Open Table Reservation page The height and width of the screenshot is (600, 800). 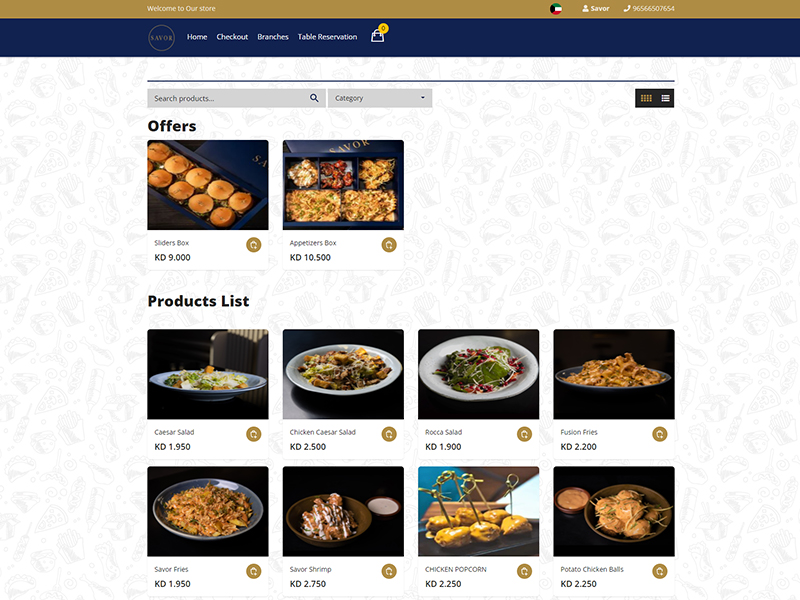coord(328,37)
